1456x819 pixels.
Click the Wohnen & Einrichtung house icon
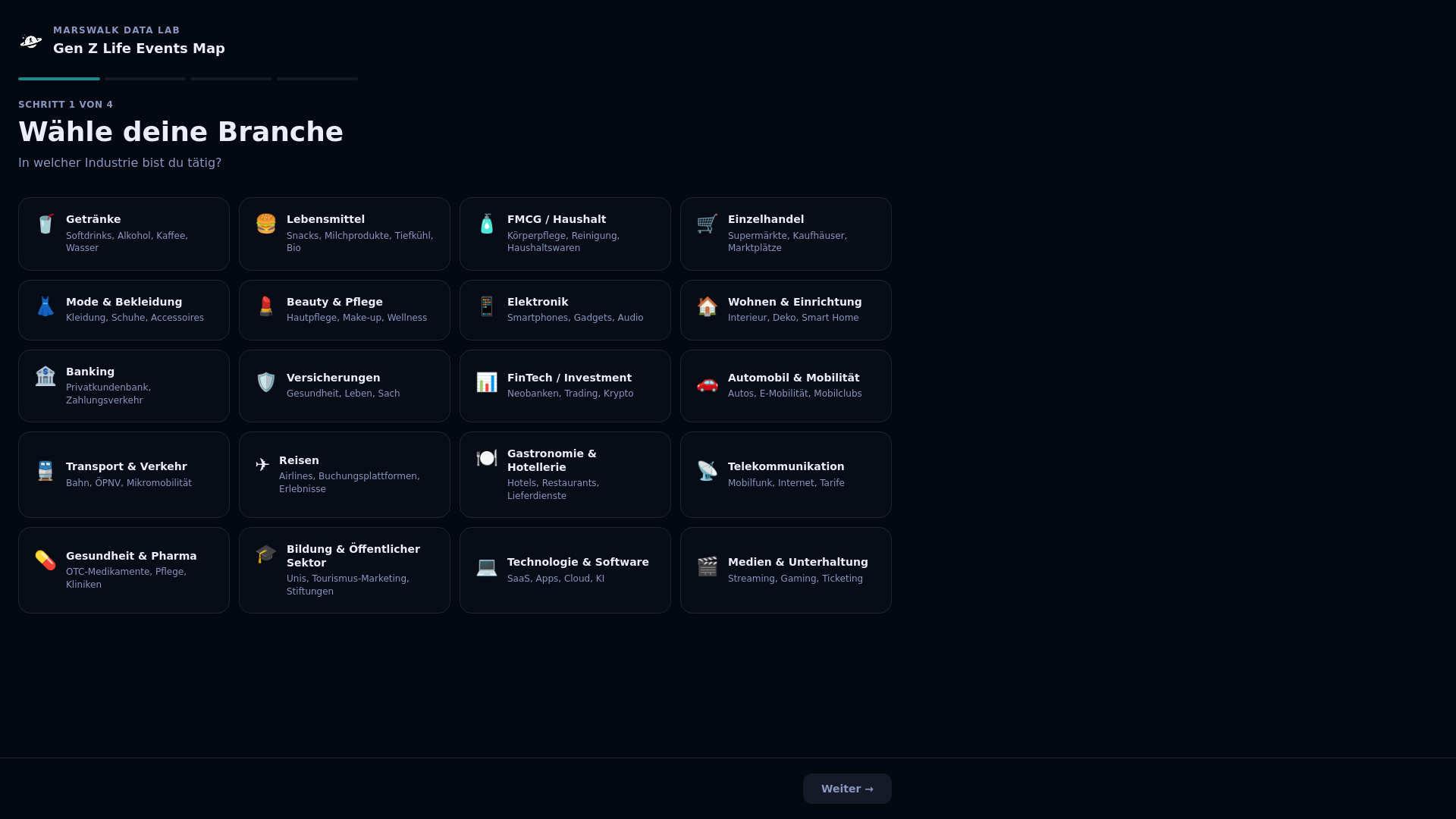708,306
